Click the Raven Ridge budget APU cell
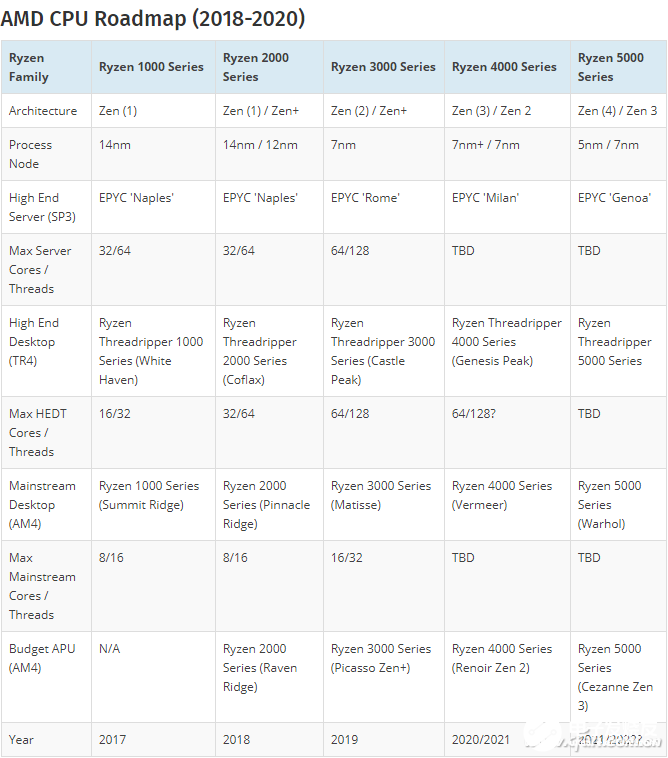 coord(267,667)
